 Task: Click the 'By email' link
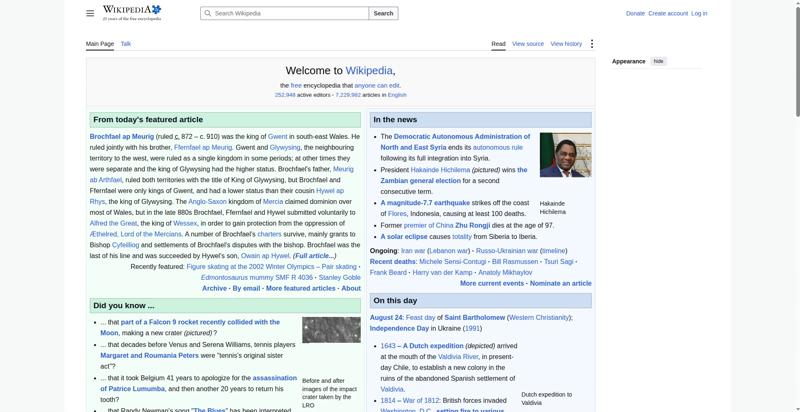click(246, 288)
